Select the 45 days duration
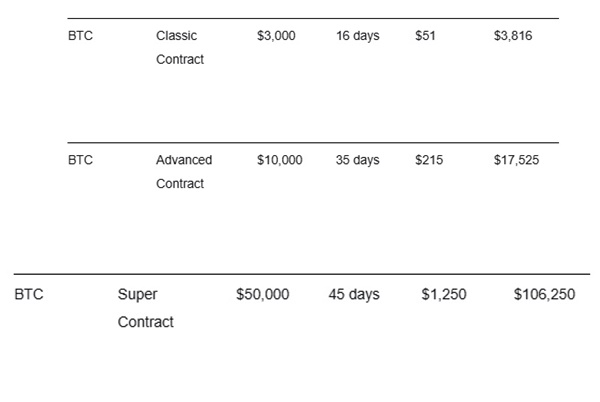600x402 pixels. [x=354, y=295]
